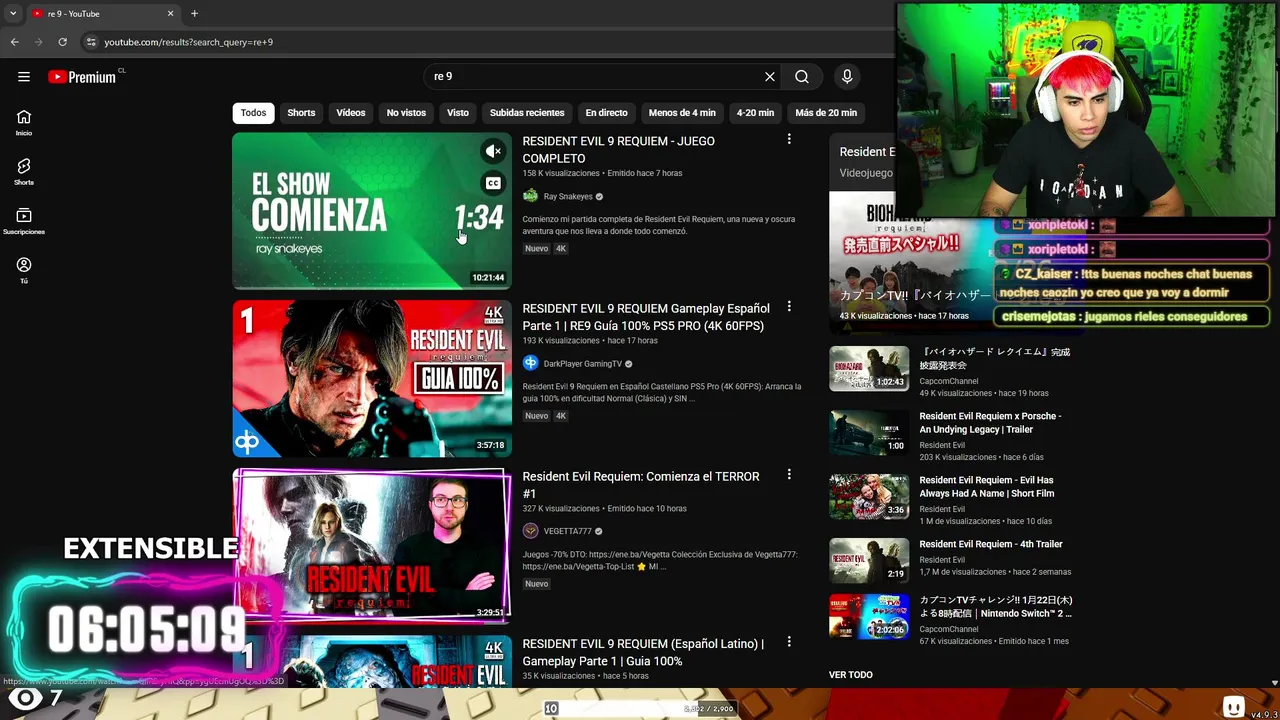Image resolution: width=1280 pixels, height=720 pixels.
Task: Open Ray Snakeyes channel avatar
Action: coord(530,196)
